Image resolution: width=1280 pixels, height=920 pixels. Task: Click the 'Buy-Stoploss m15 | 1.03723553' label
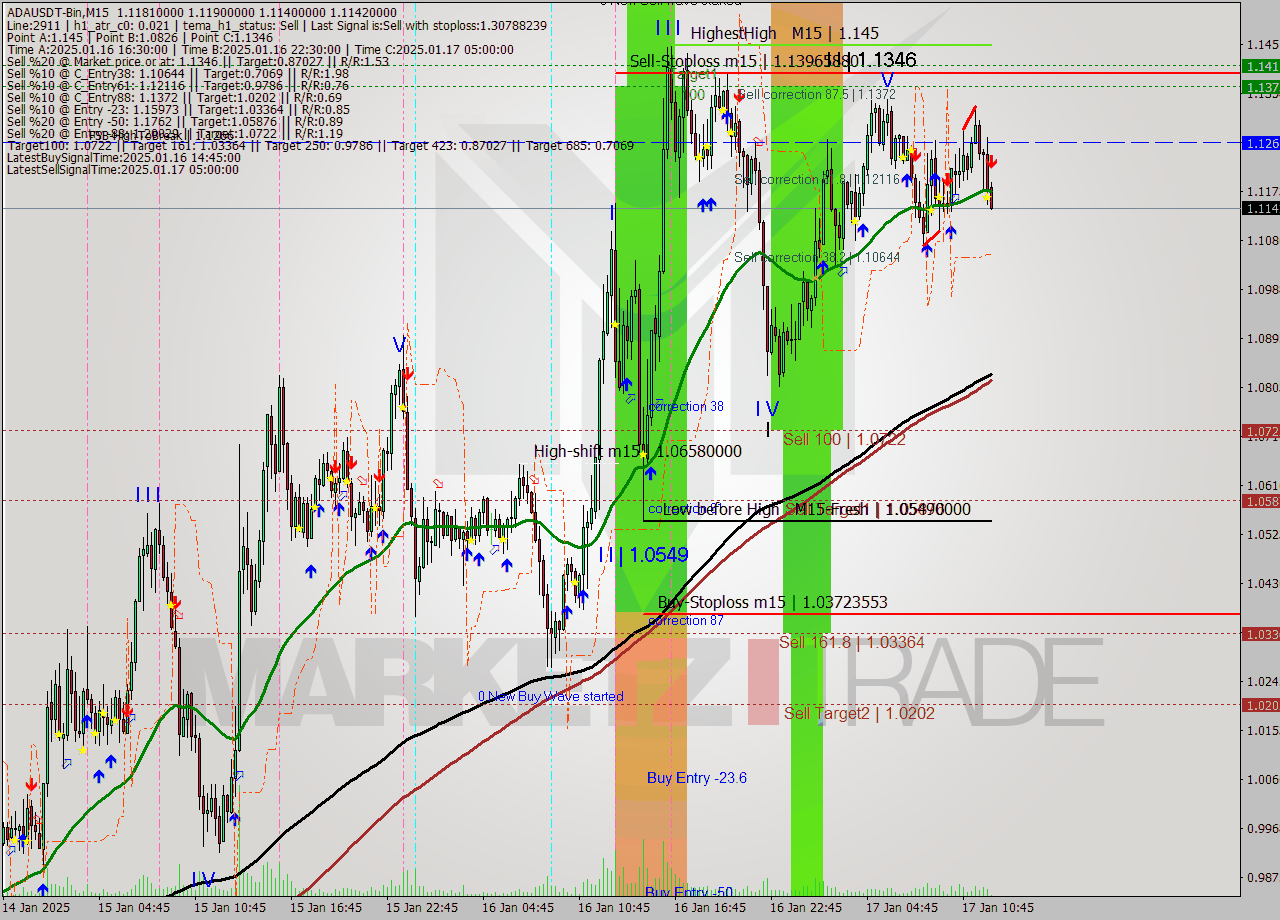[772, 602]
